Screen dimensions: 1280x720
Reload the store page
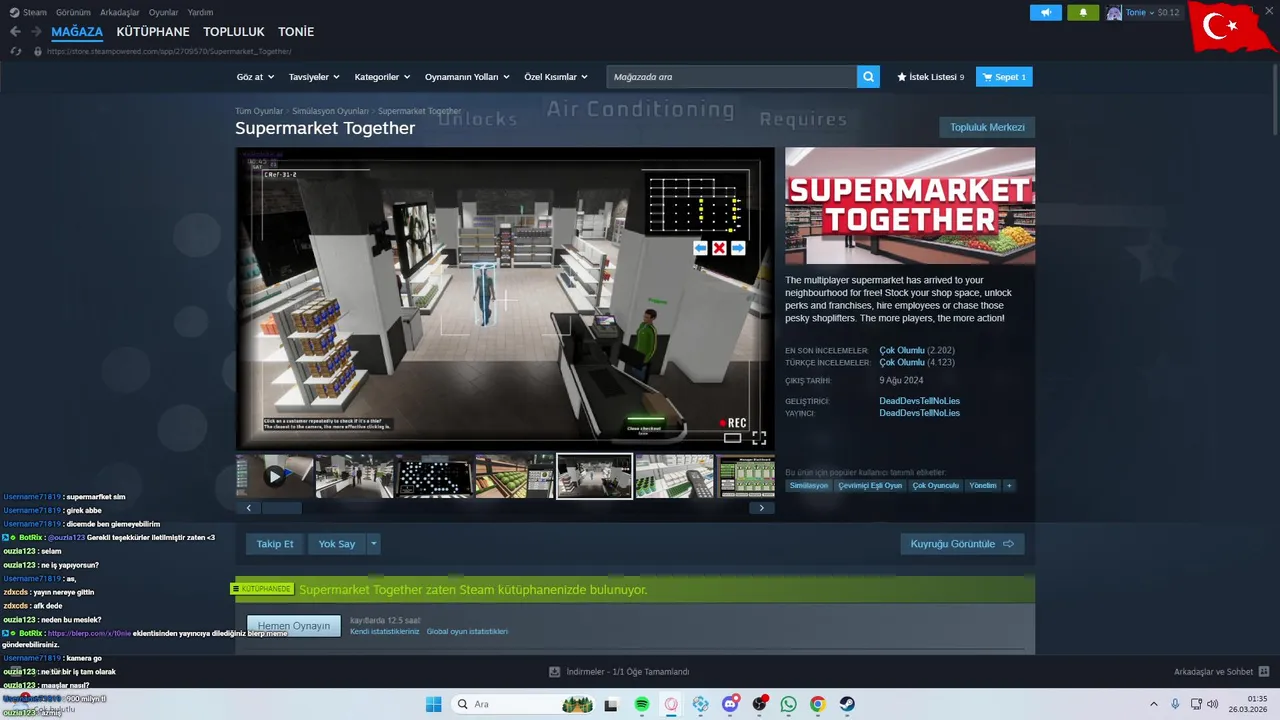click(16, 51)
